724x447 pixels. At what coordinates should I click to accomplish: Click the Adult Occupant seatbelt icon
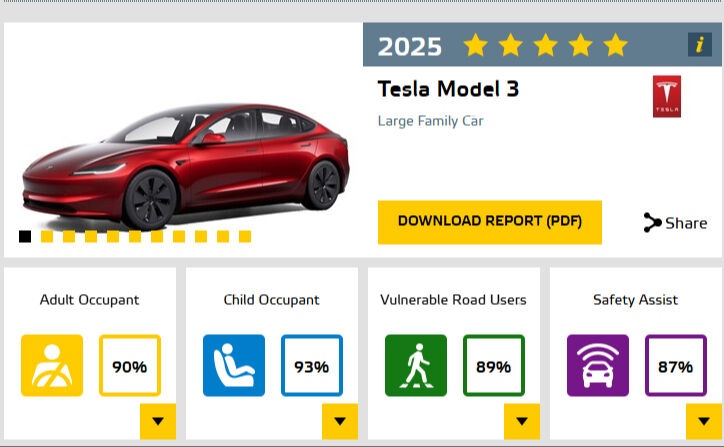[x=52, y=365]
